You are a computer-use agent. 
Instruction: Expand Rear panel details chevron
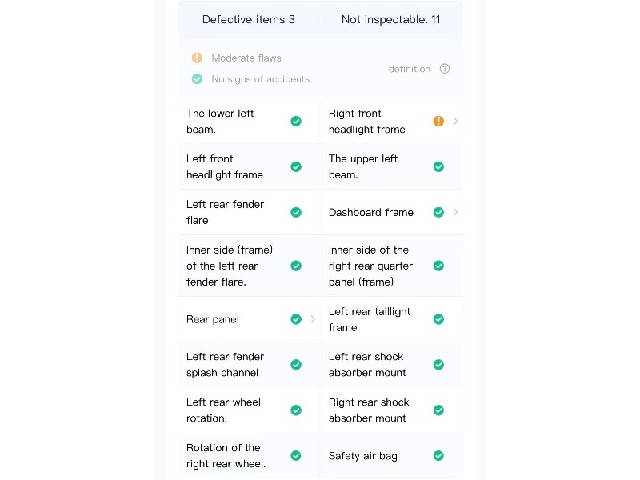313,319
